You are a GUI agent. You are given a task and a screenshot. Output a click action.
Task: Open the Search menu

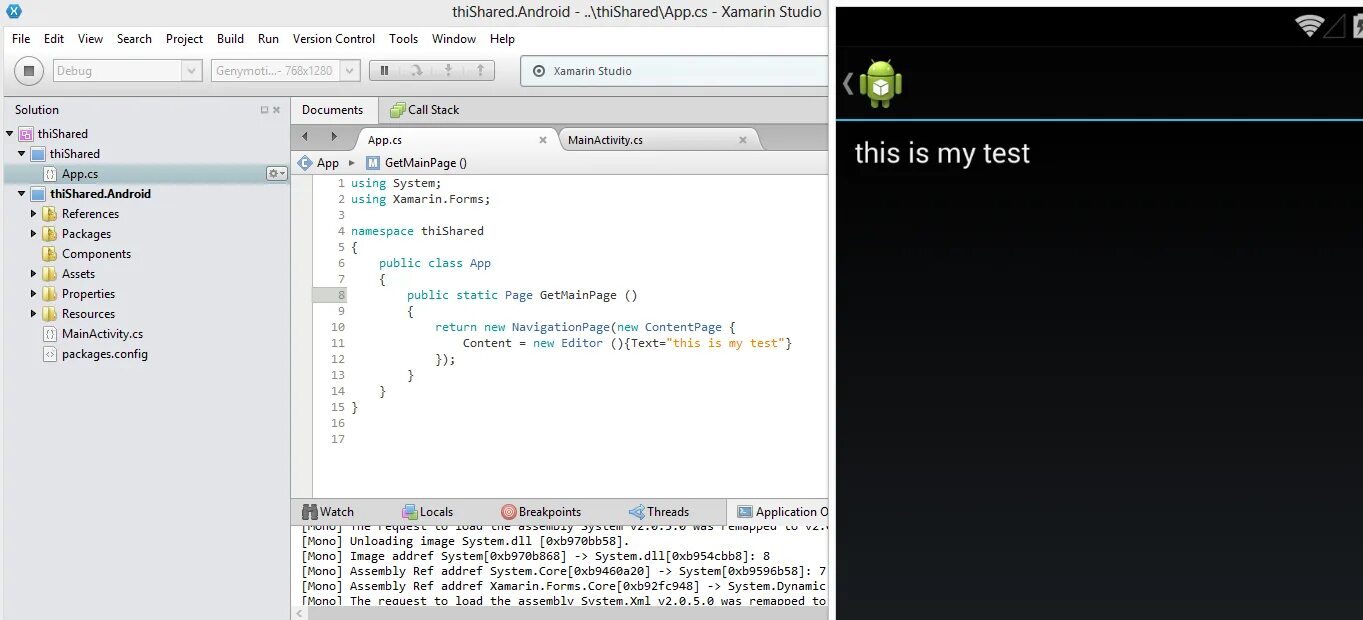pyautogui.click(x=134, y=39)
